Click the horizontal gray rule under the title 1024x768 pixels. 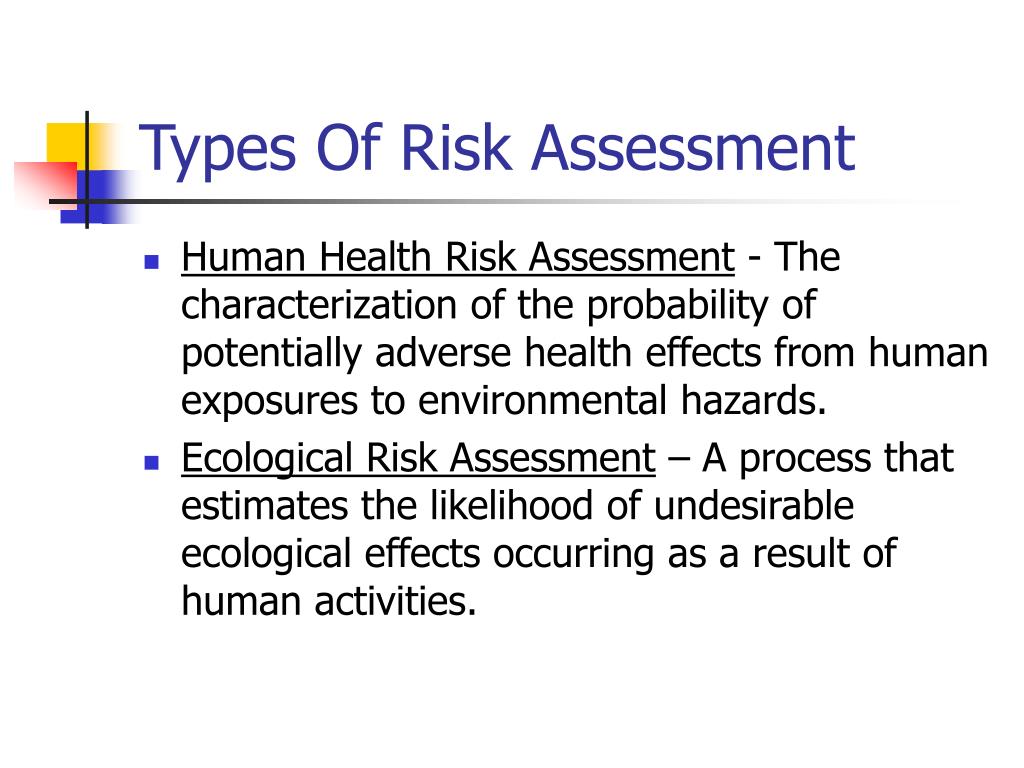[496, 201]
